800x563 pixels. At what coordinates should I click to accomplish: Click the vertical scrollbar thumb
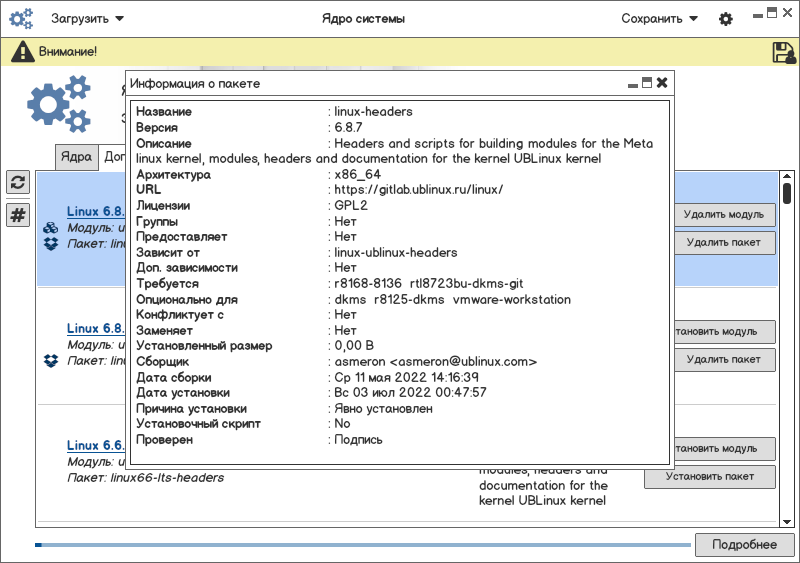(787, 193)
